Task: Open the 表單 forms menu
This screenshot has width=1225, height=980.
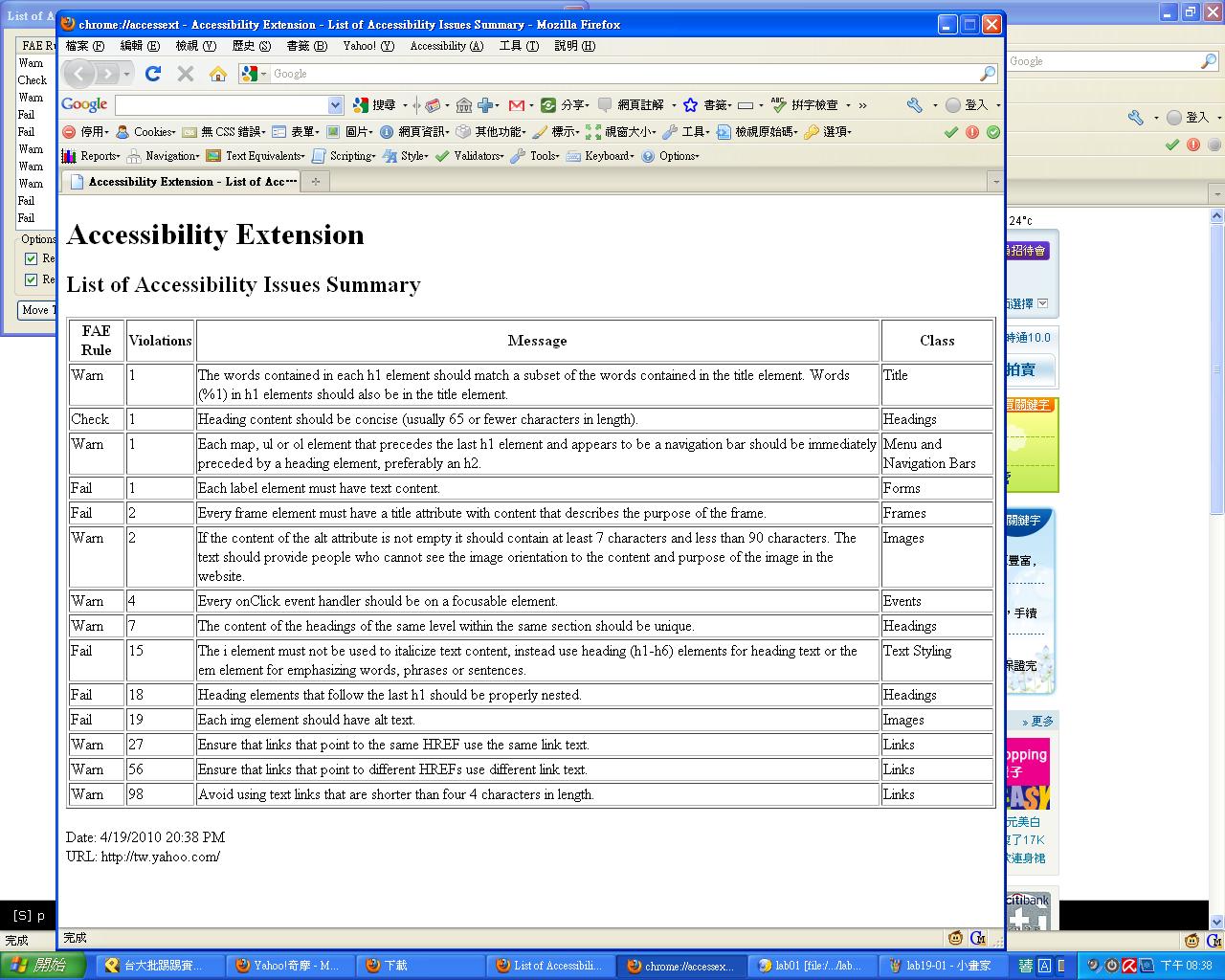Action: point(296,132)
